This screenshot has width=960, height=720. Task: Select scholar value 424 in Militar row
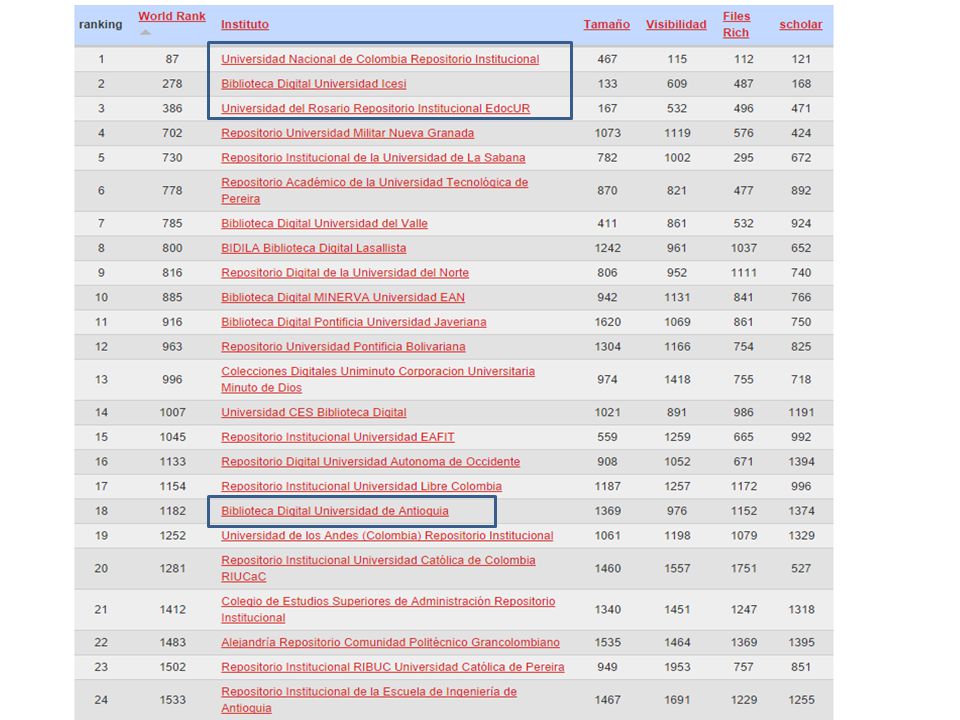[x=801, y=133]
